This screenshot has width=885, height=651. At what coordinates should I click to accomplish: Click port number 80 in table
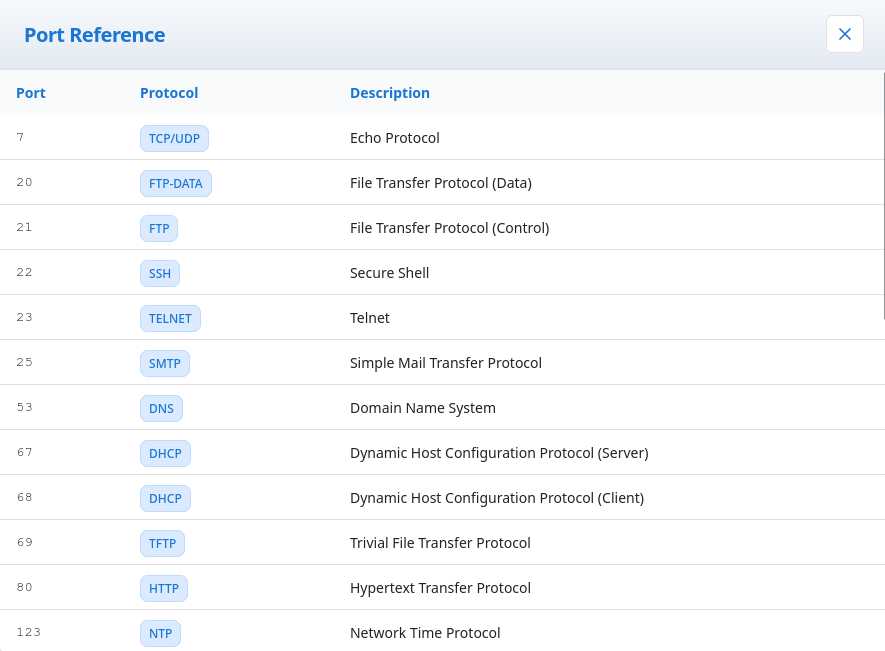[25, 587]
